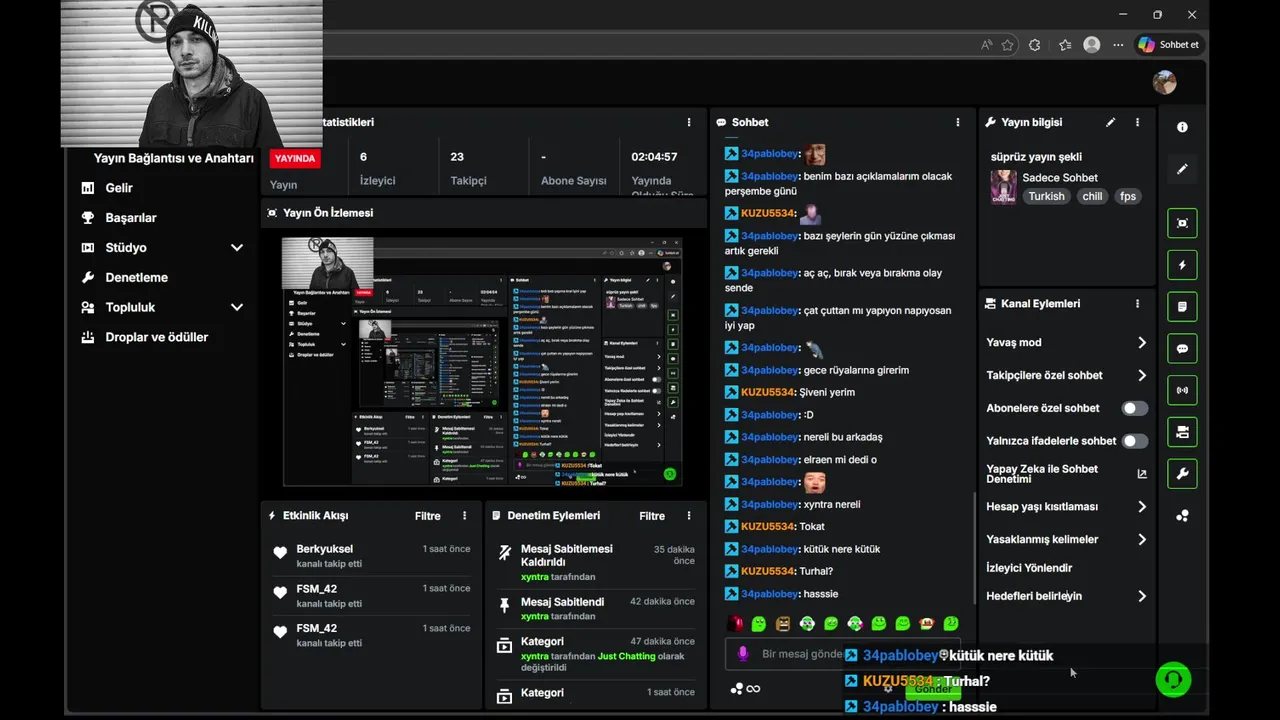1280x720 pixels.
Task: Expand Stüdyo section in sidebar
Action: point(237,247)
